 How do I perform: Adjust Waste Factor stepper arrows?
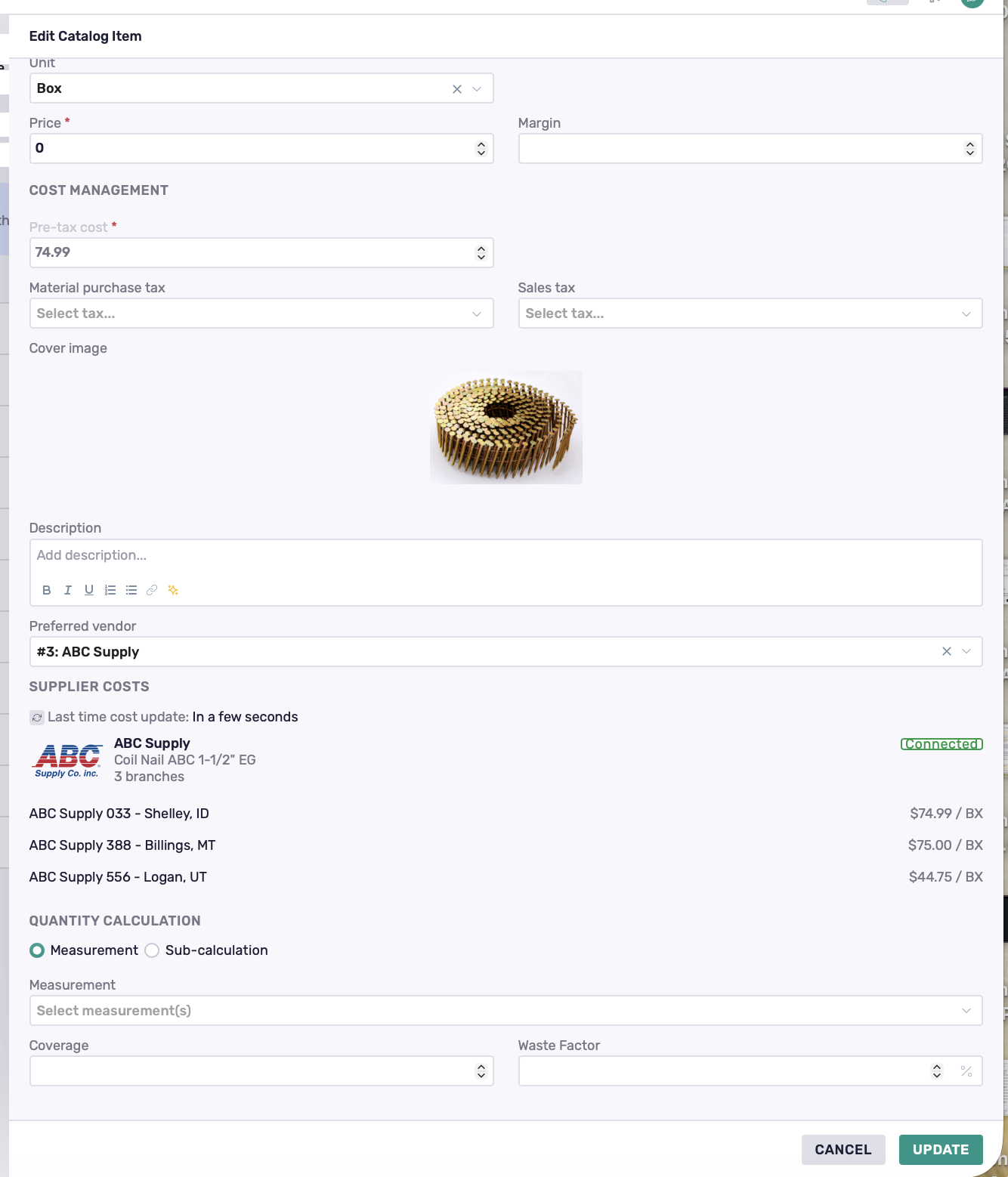pos(937,1071)
